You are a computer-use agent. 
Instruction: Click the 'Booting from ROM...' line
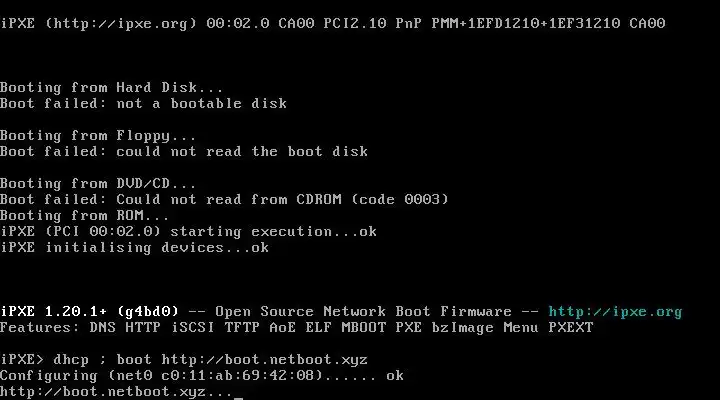click(84, 215)
